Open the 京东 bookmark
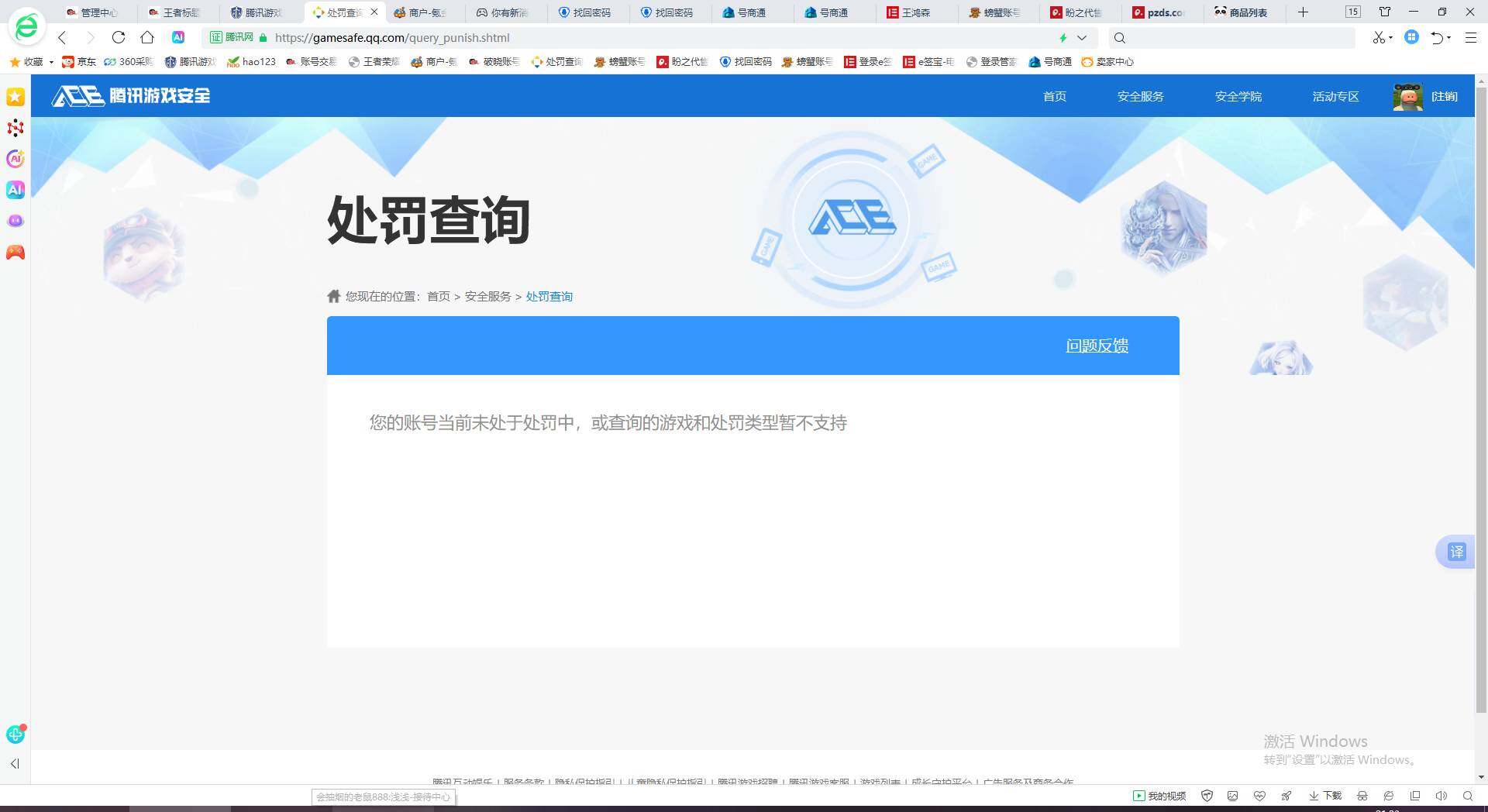The width and height of the screenshot is (1488, 812). pos(79,62)
